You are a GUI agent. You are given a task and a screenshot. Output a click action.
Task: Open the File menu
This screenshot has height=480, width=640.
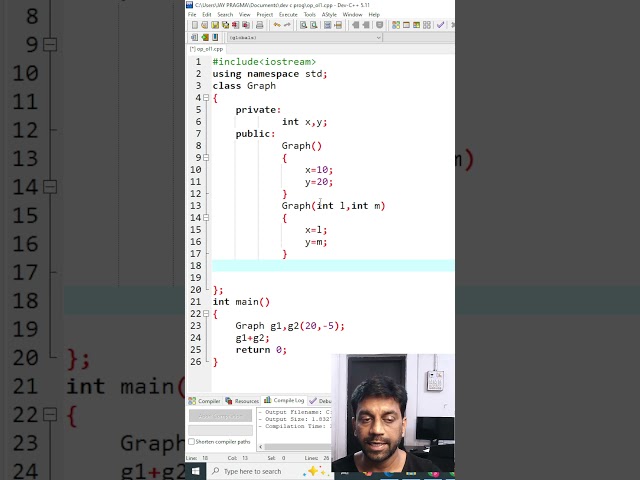click(192, 14)
